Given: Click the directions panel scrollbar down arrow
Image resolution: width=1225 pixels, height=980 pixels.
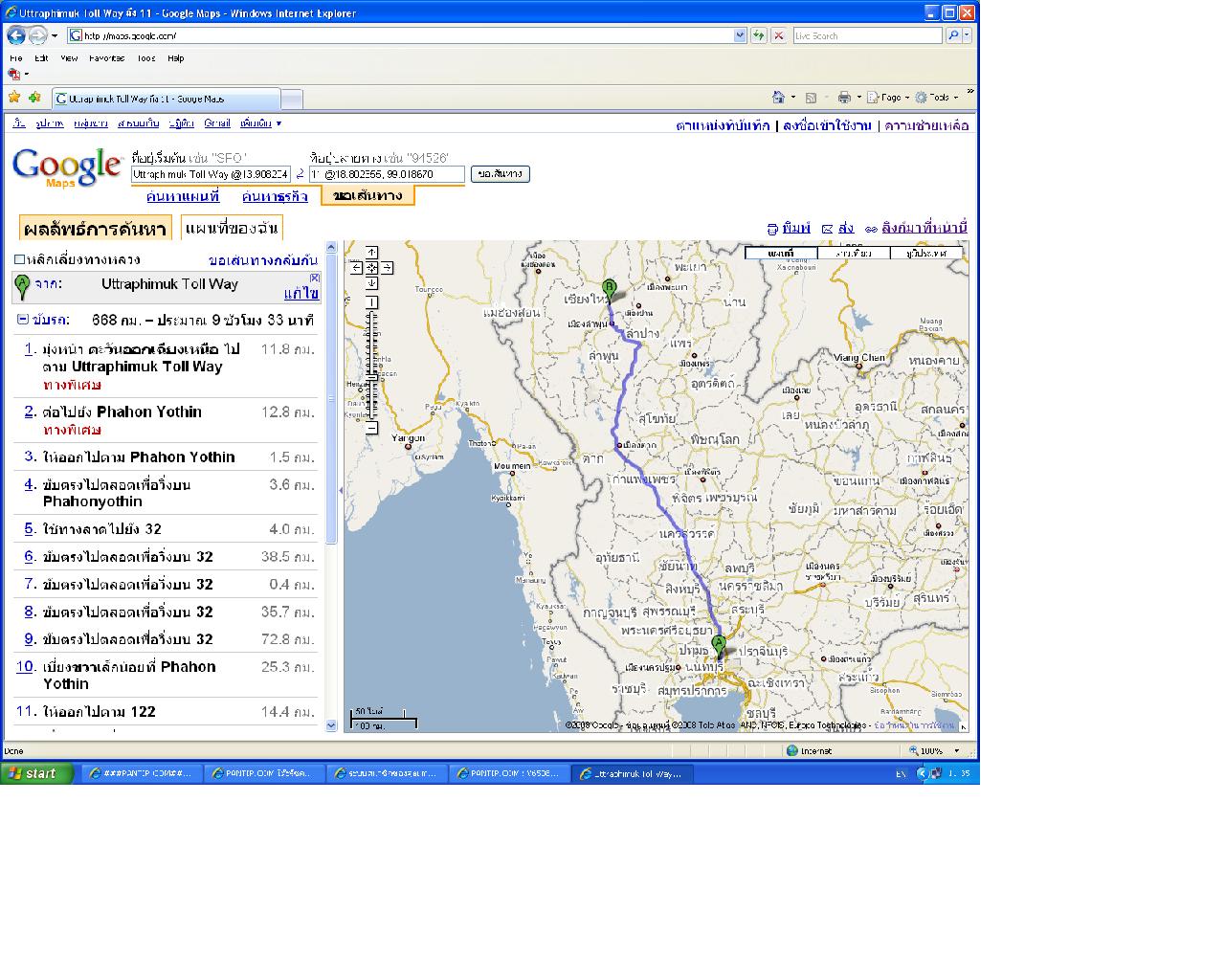Looking at the screenshot, I should pos(332,725).
